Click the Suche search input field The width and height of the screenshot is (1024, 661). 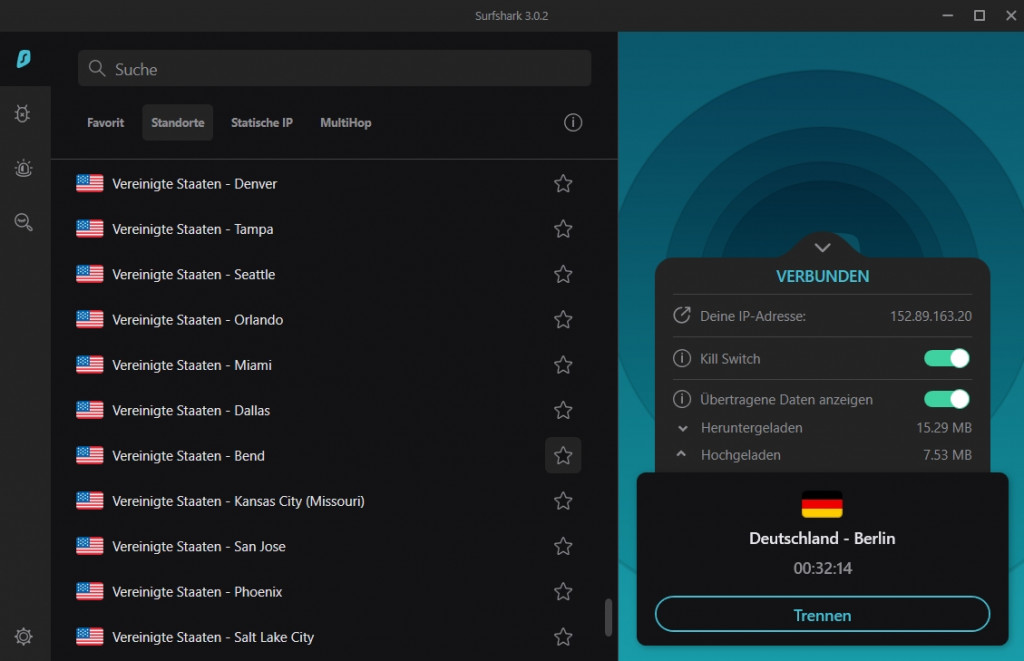click(334, 68)
